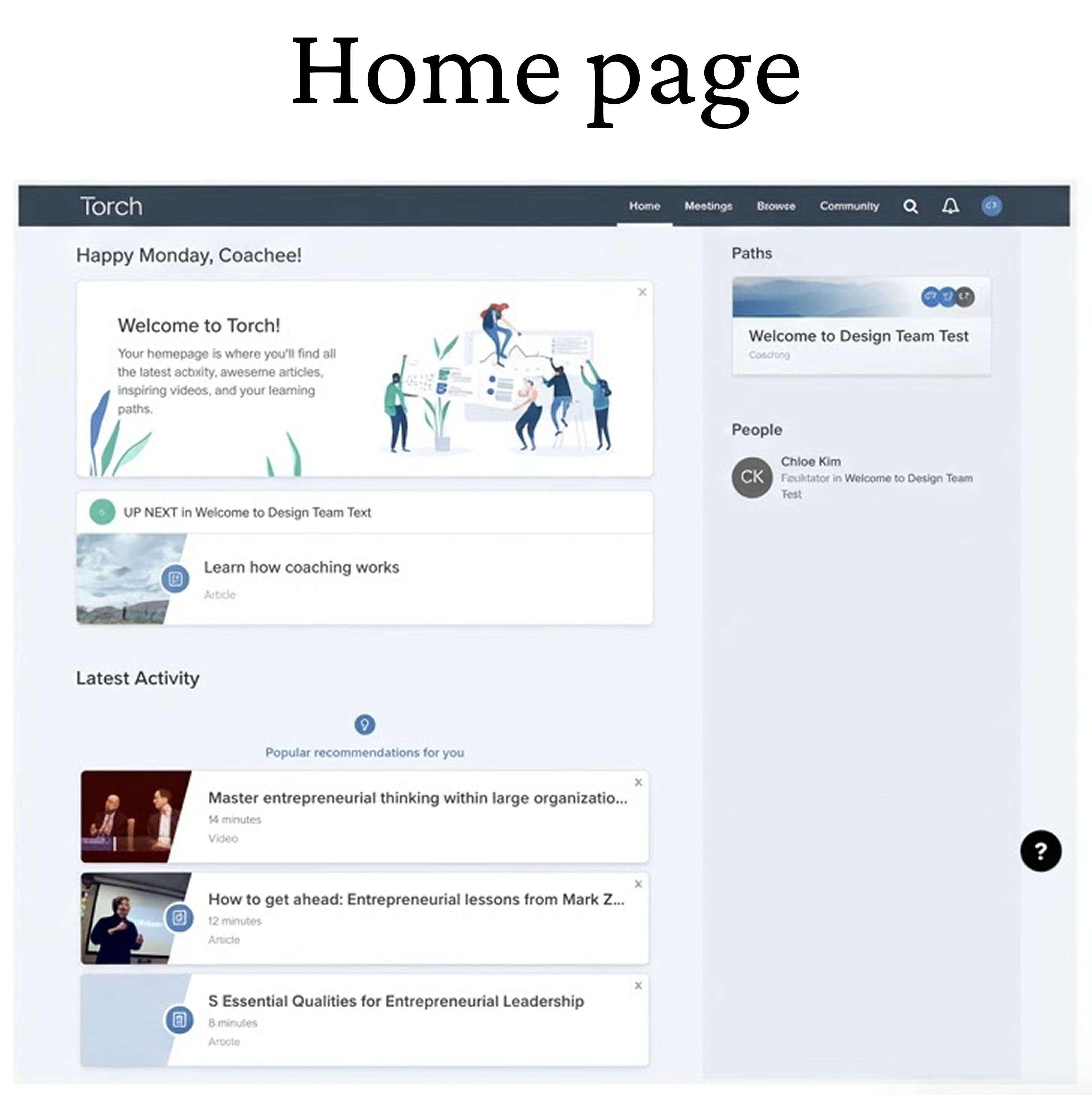Click article icon on Mark Z lessons card
The image size is (1092, 1095).
179,918
